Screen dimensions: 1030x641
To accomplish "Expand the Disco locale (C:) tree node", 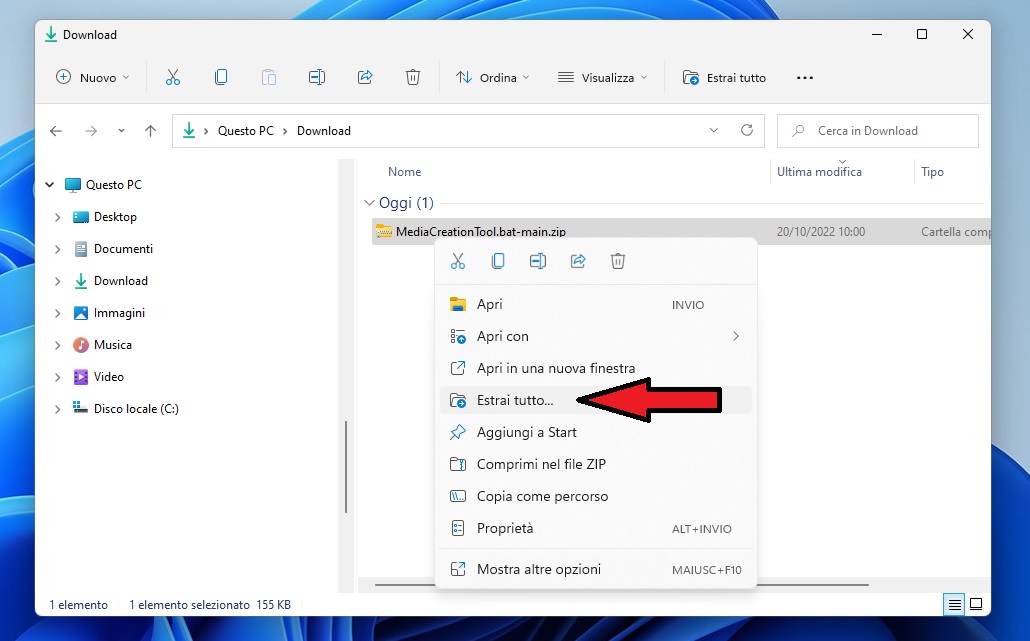I will (x=58, y=409).
